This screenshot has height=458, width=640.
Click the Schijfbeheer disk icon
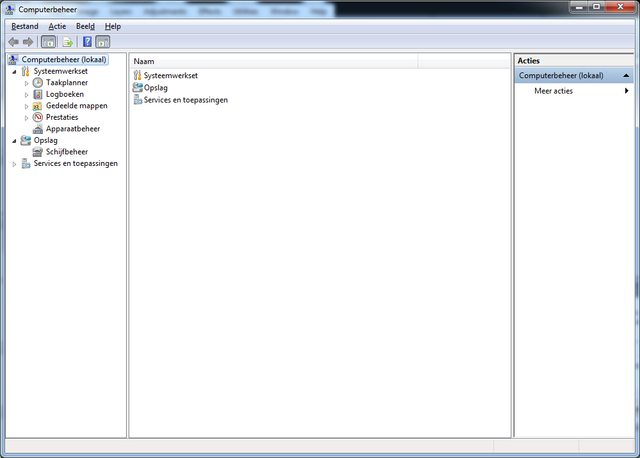pyautogui.click(x=38, y=152)
